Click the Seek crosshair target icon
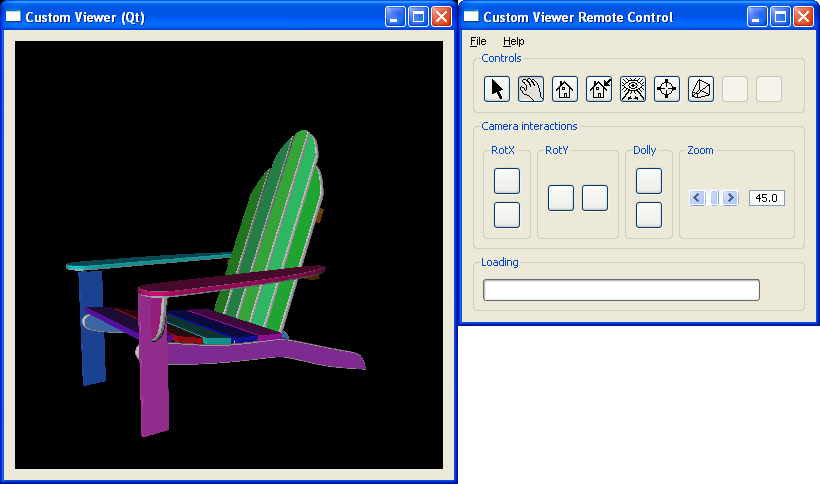 point(667,89)
